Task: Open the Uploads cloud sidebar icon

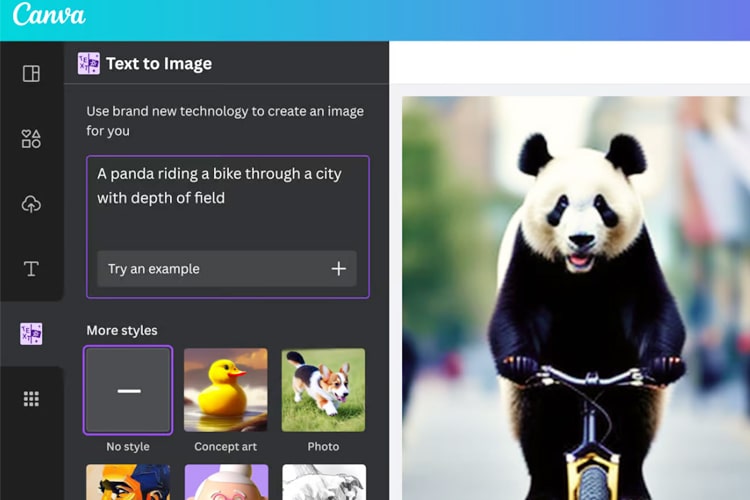Action: click(31, 204)
